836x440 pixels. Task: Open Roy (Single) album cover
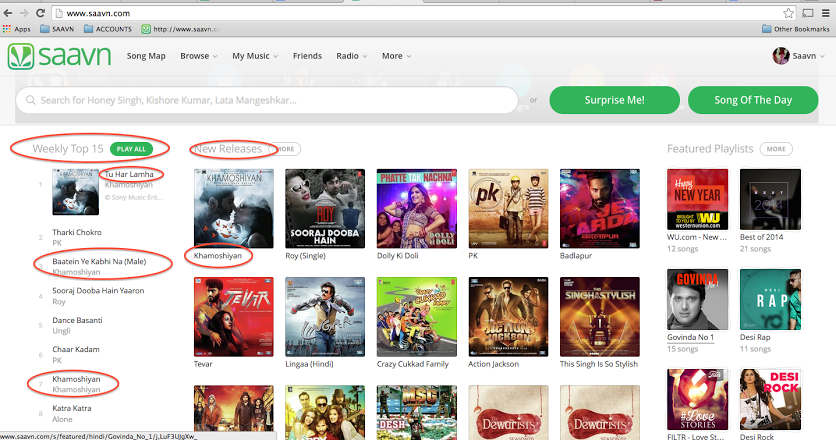coord(325,209)
